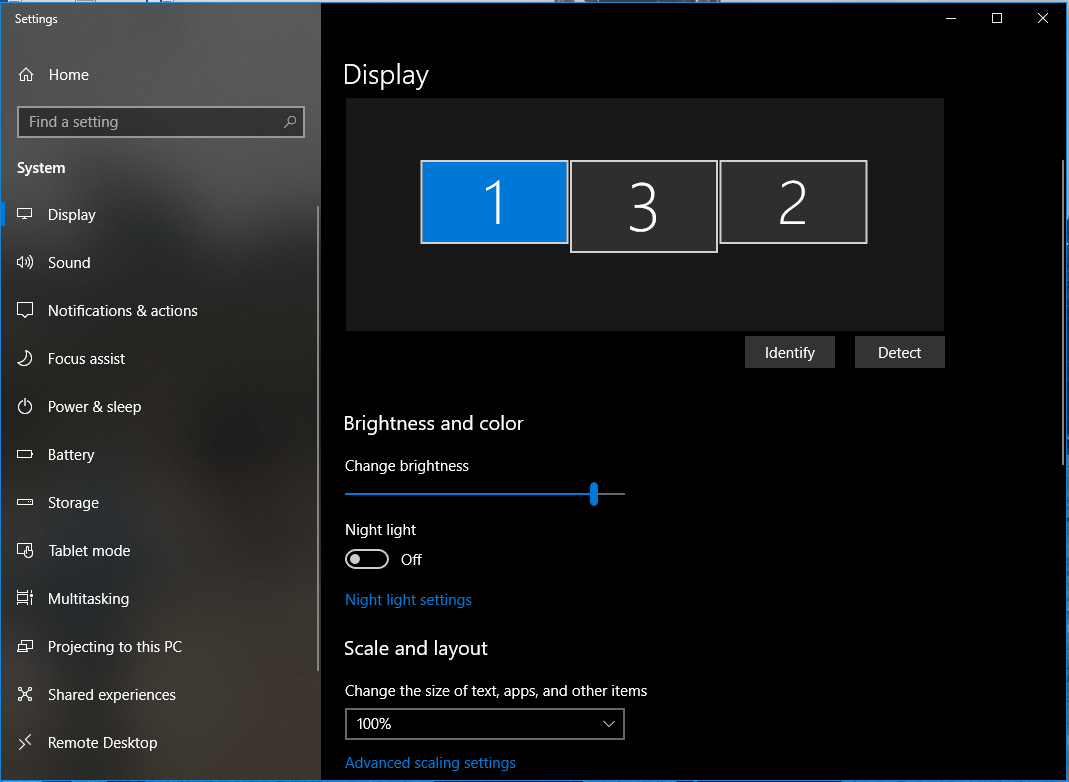This screenshot has height=782, width=1069.
Task: Click the Focus assist icon
Action: point(24,358)
